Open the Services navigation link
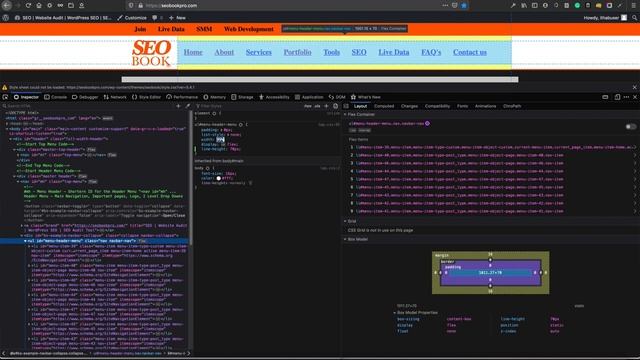 click(259, 52)
